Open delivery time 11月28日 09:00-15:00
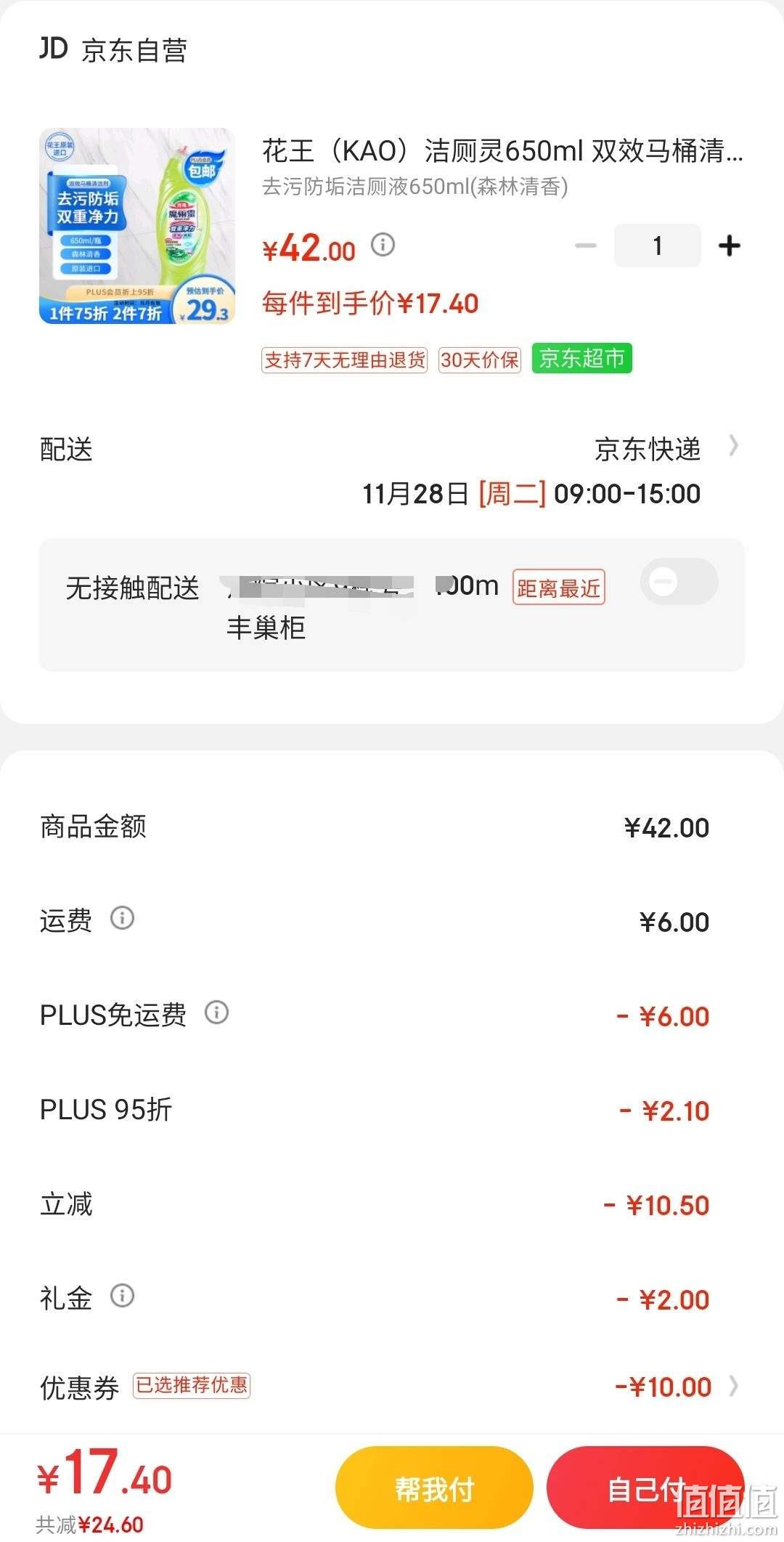 tap(531, 494)
